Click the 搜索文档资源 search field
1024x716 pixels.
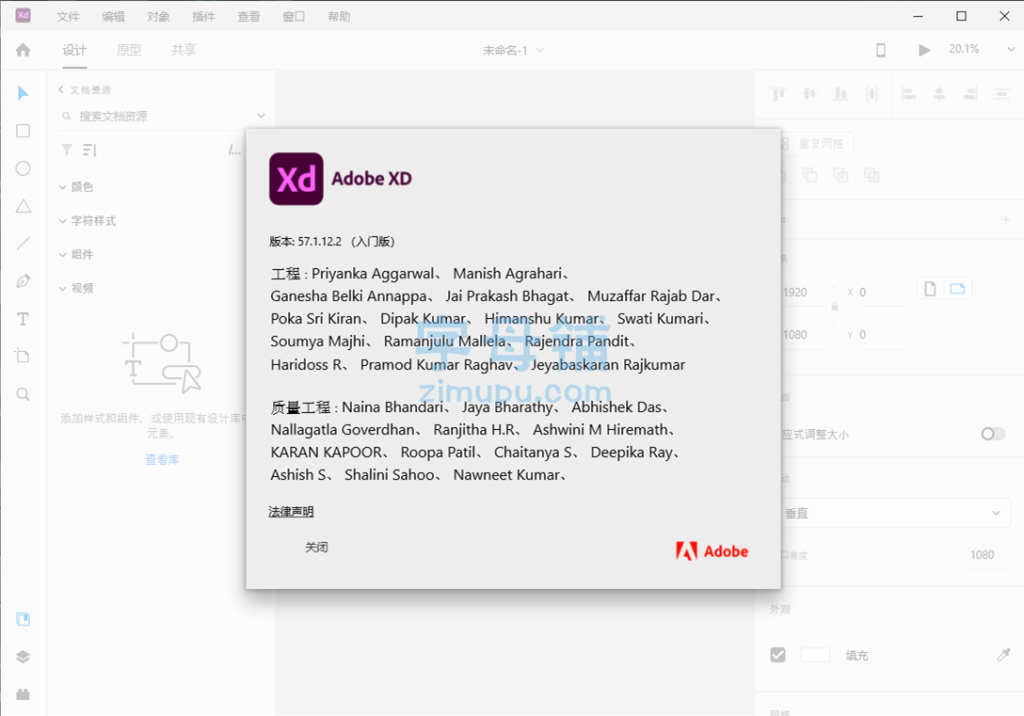tap(163, 116)
